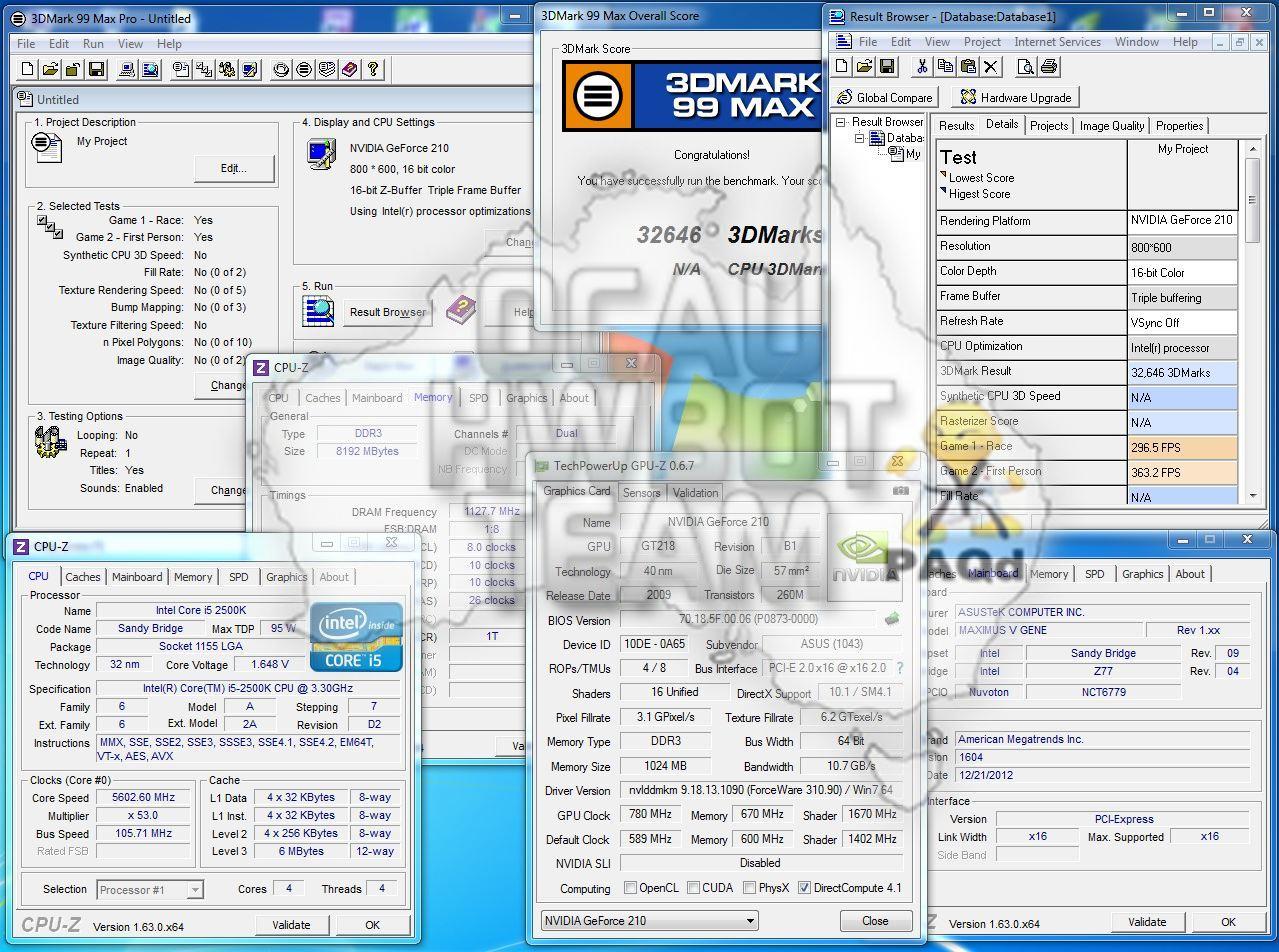Open SPD tab in front CPU-Z window
Screen dimensions: 1279x952
click(238, 577)
